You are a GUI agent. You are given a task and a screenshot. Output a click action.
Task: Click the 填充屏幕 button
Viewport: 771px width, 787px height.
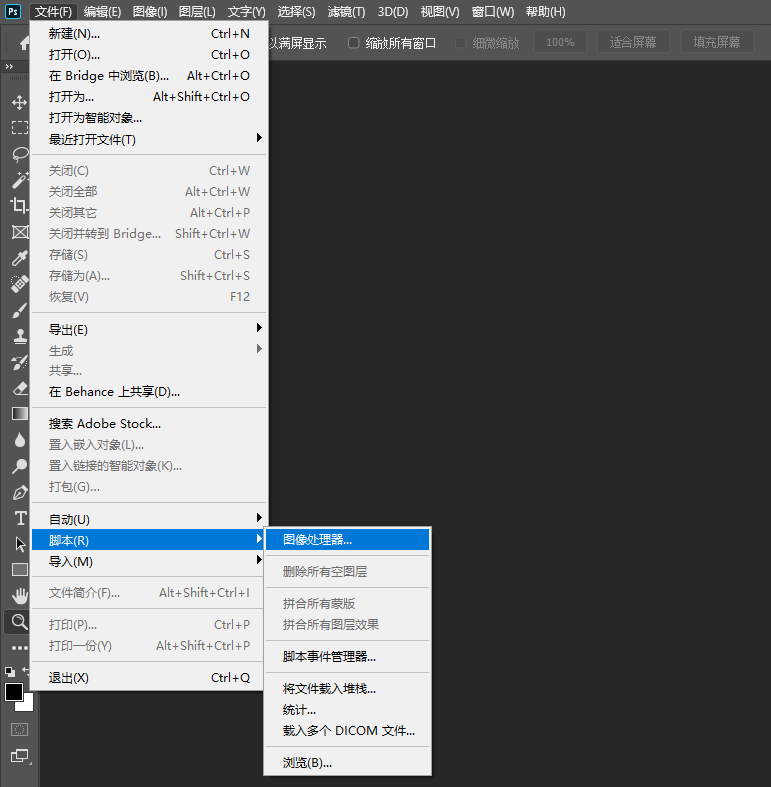click(717, 42)
